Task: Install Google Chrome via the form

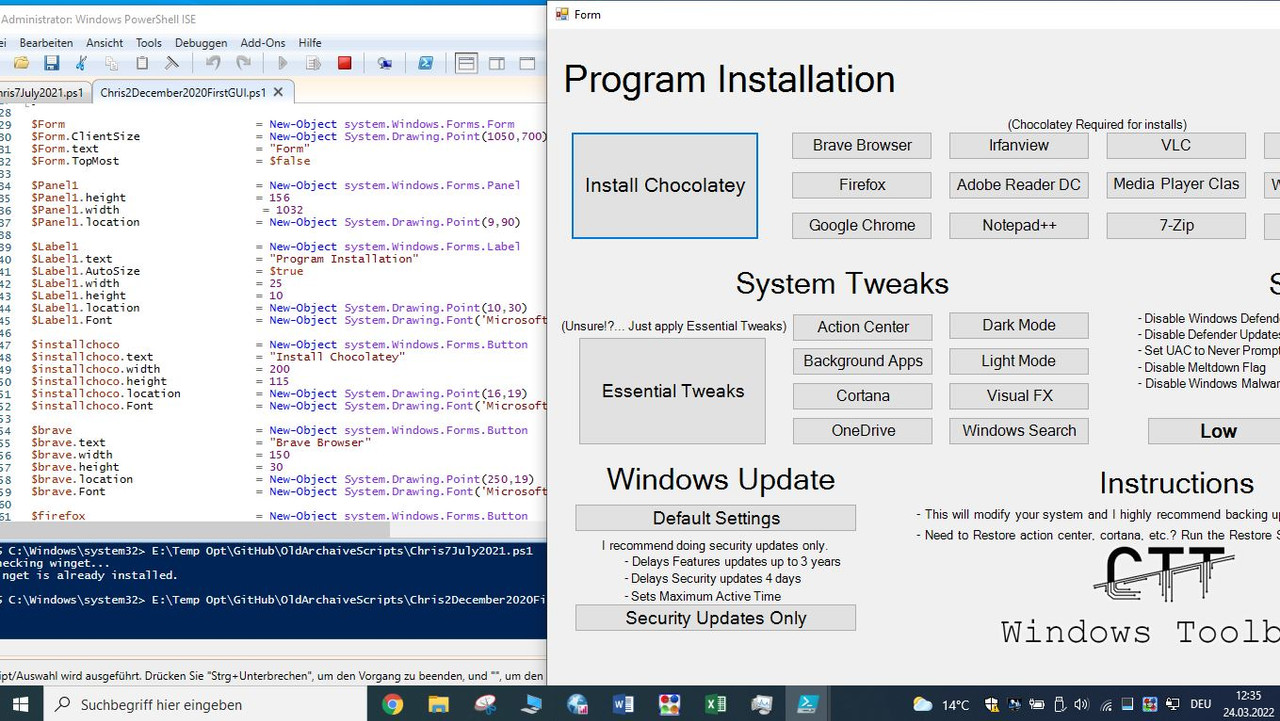Action: 862,225
